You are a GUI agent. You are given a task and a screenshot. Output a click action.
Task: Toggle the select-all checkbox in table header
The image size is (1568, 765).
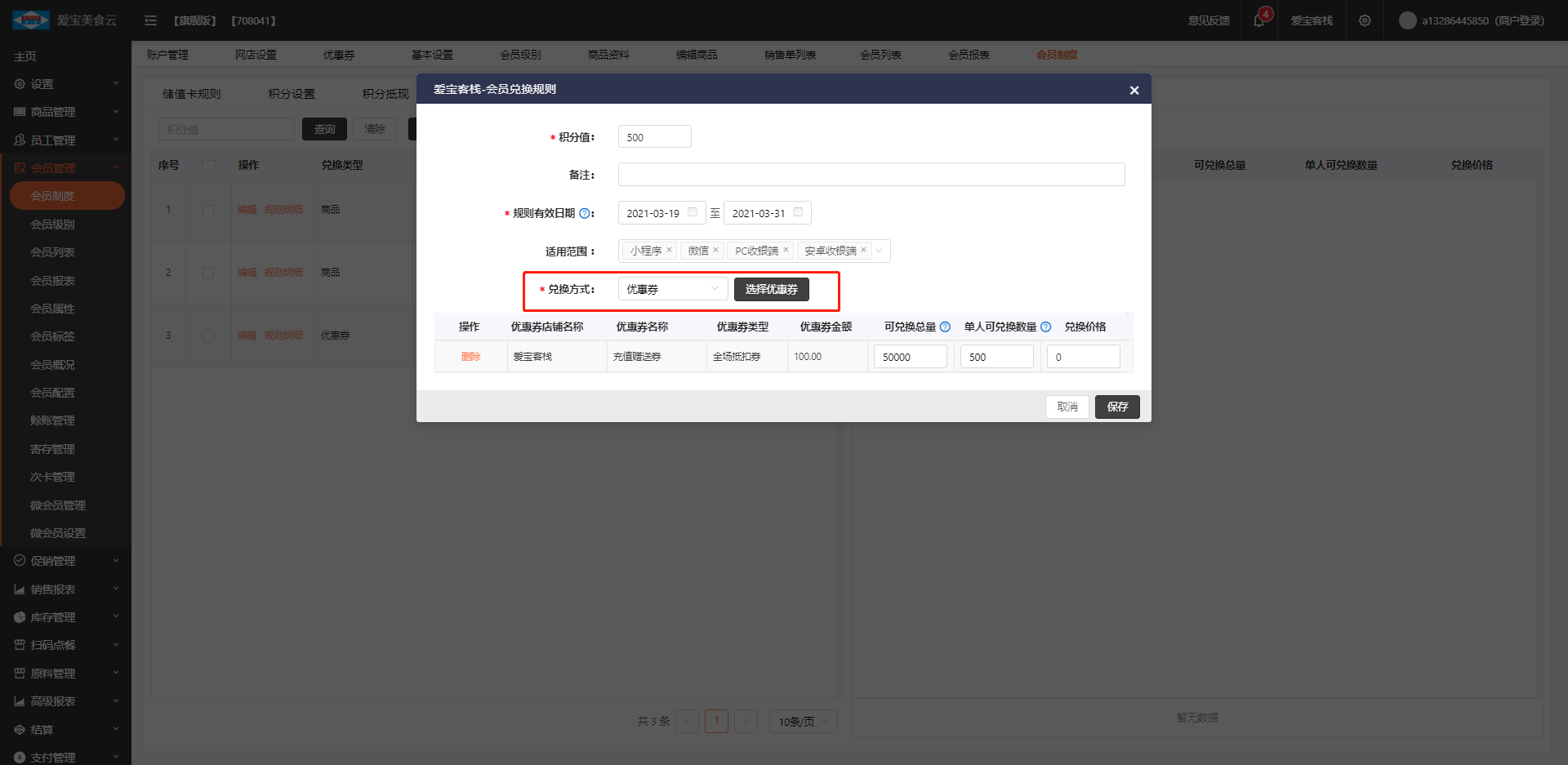pyautogui.click(x=208, y=166)
